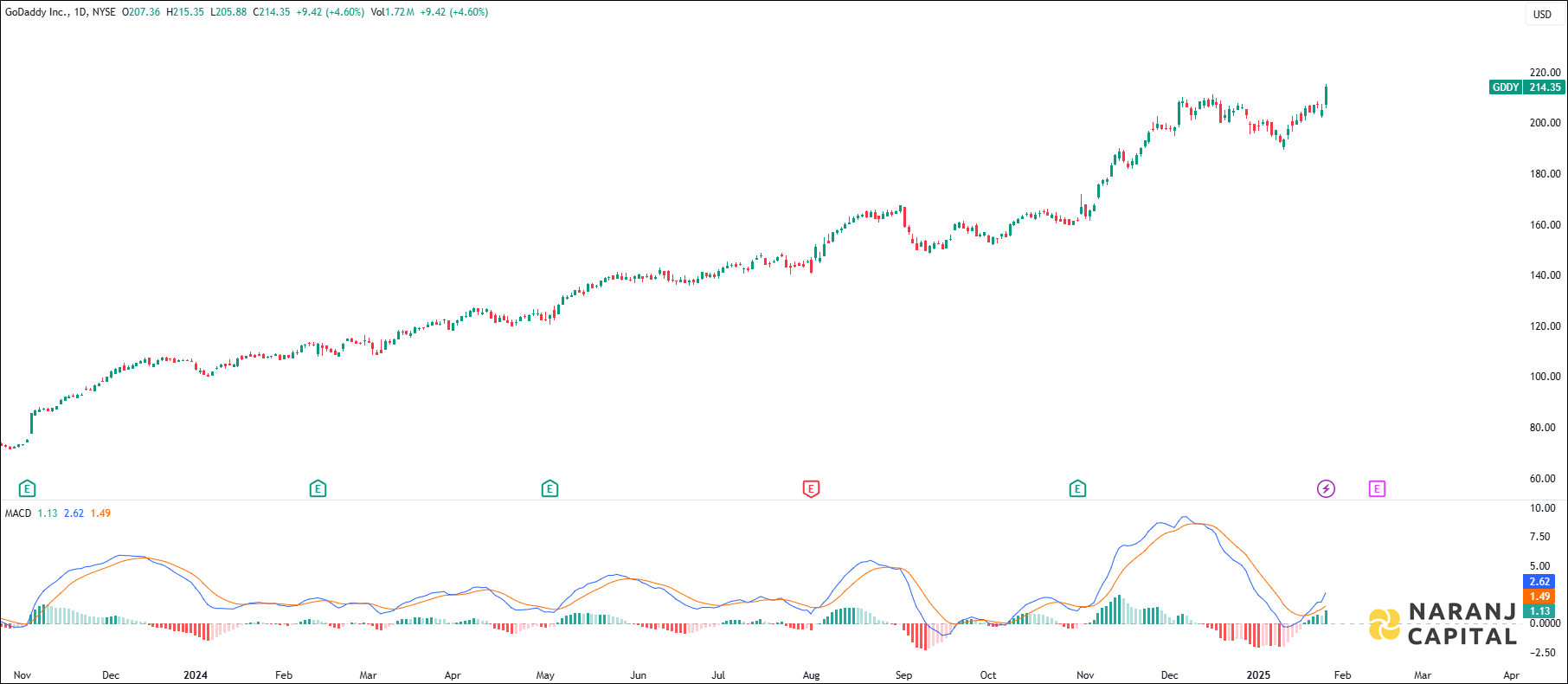
Task: Click the 60.00 price axis label
Action: [1545, 479]
